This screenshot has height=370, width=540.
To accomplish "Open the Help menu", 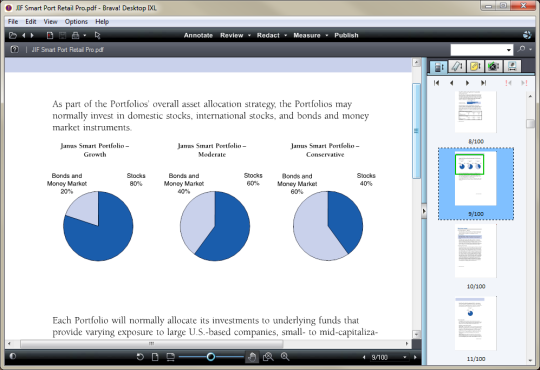I will coord(102,21).
